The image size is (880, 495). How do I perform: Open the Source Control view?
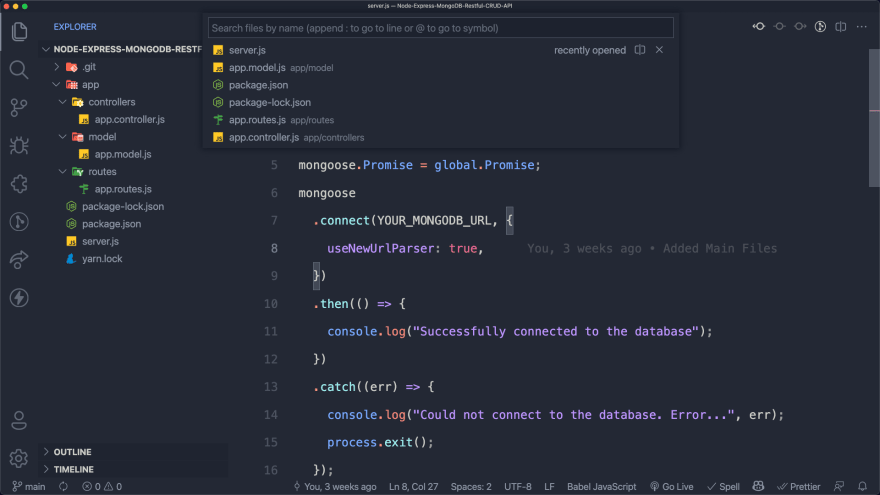tap(19, 107)
